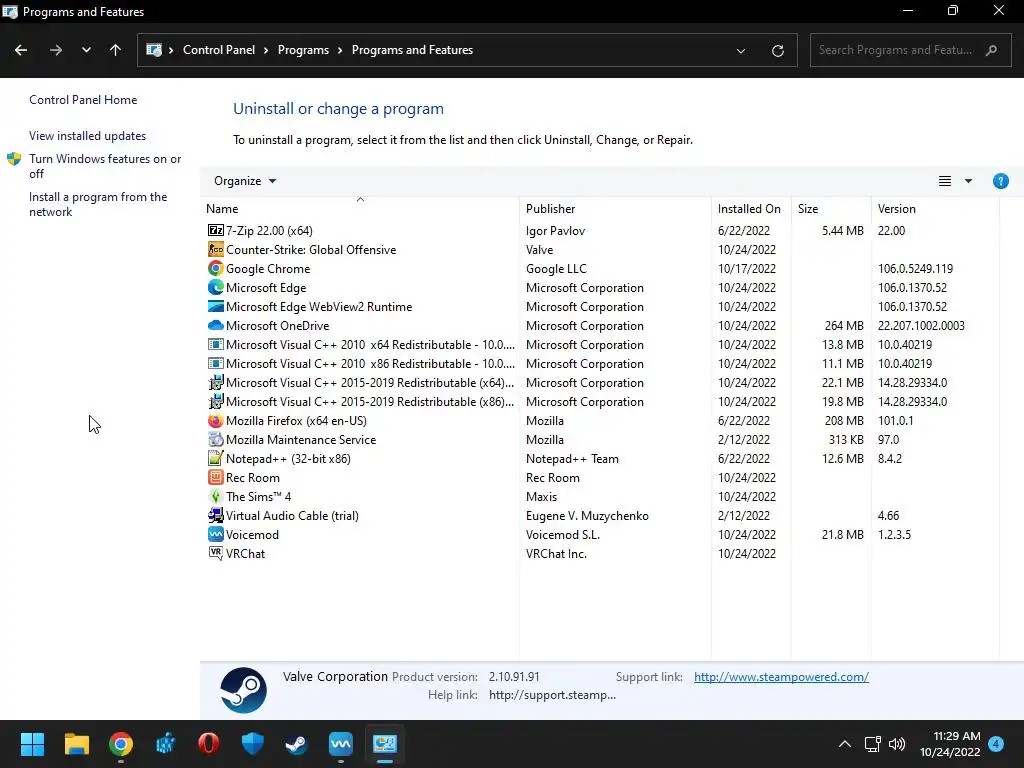Open recent locations dropdown chevron
This screenshot has width=1024, height=768.
[x=86, y=50]
